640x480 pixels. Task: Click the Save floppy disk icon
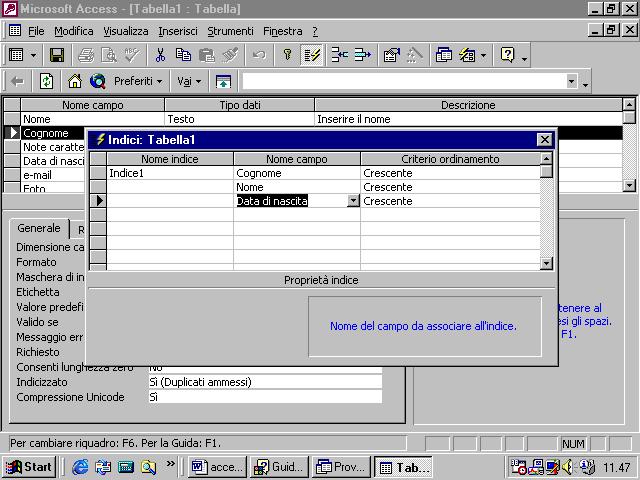click(x=57, y=55)
